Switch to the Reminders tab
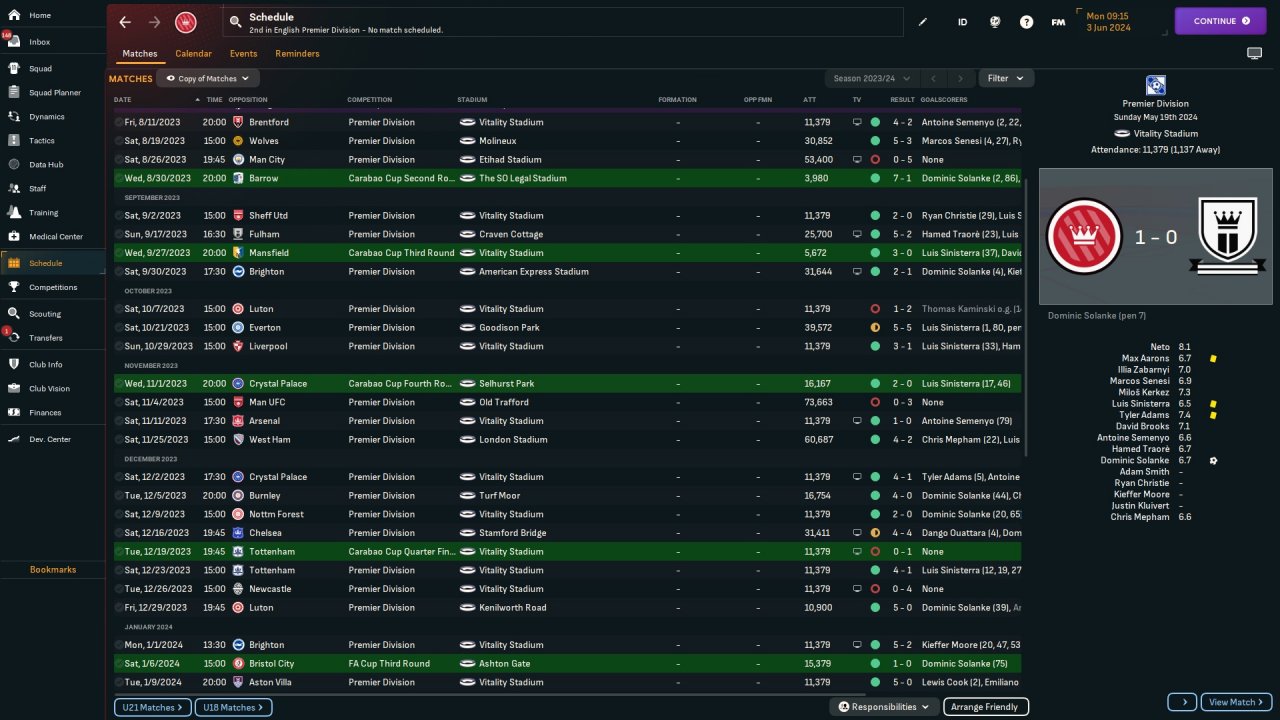The height and width of the screenshot is (720, 1280). (297, 54)
